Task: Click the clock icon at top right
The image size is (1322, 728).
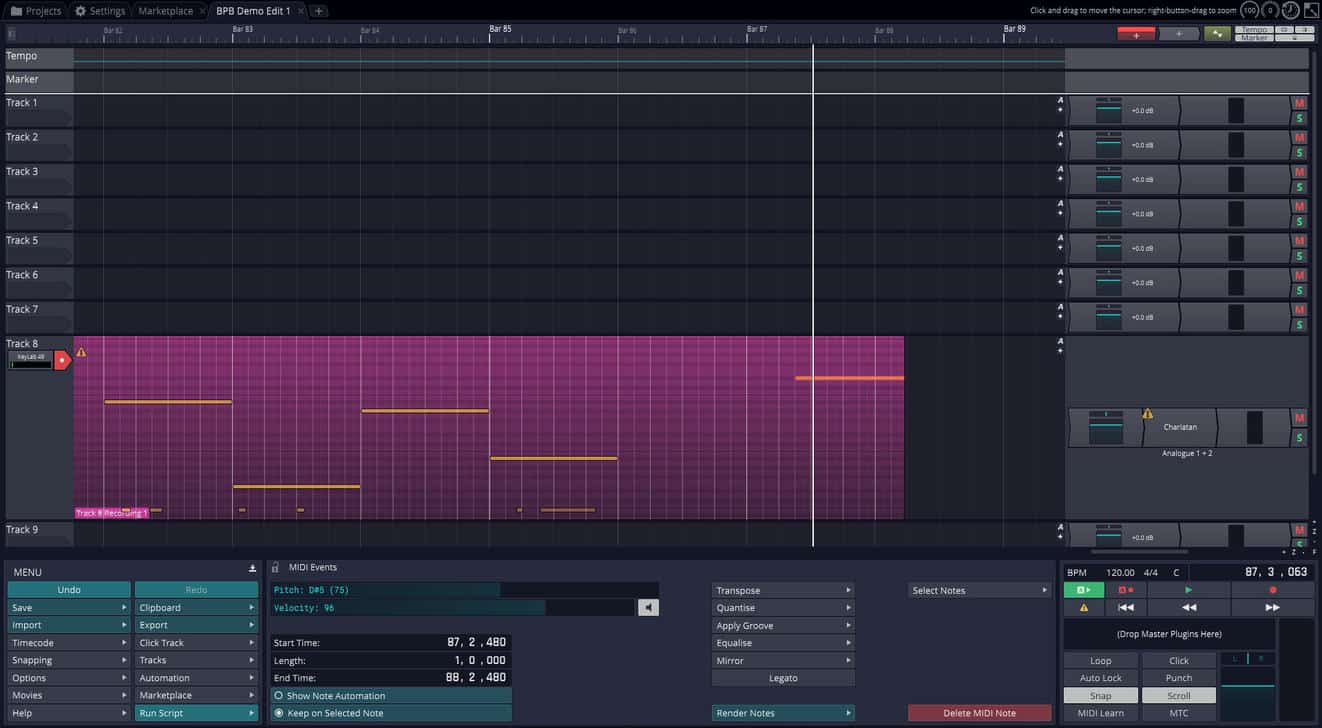Action: coord(1291,10)
